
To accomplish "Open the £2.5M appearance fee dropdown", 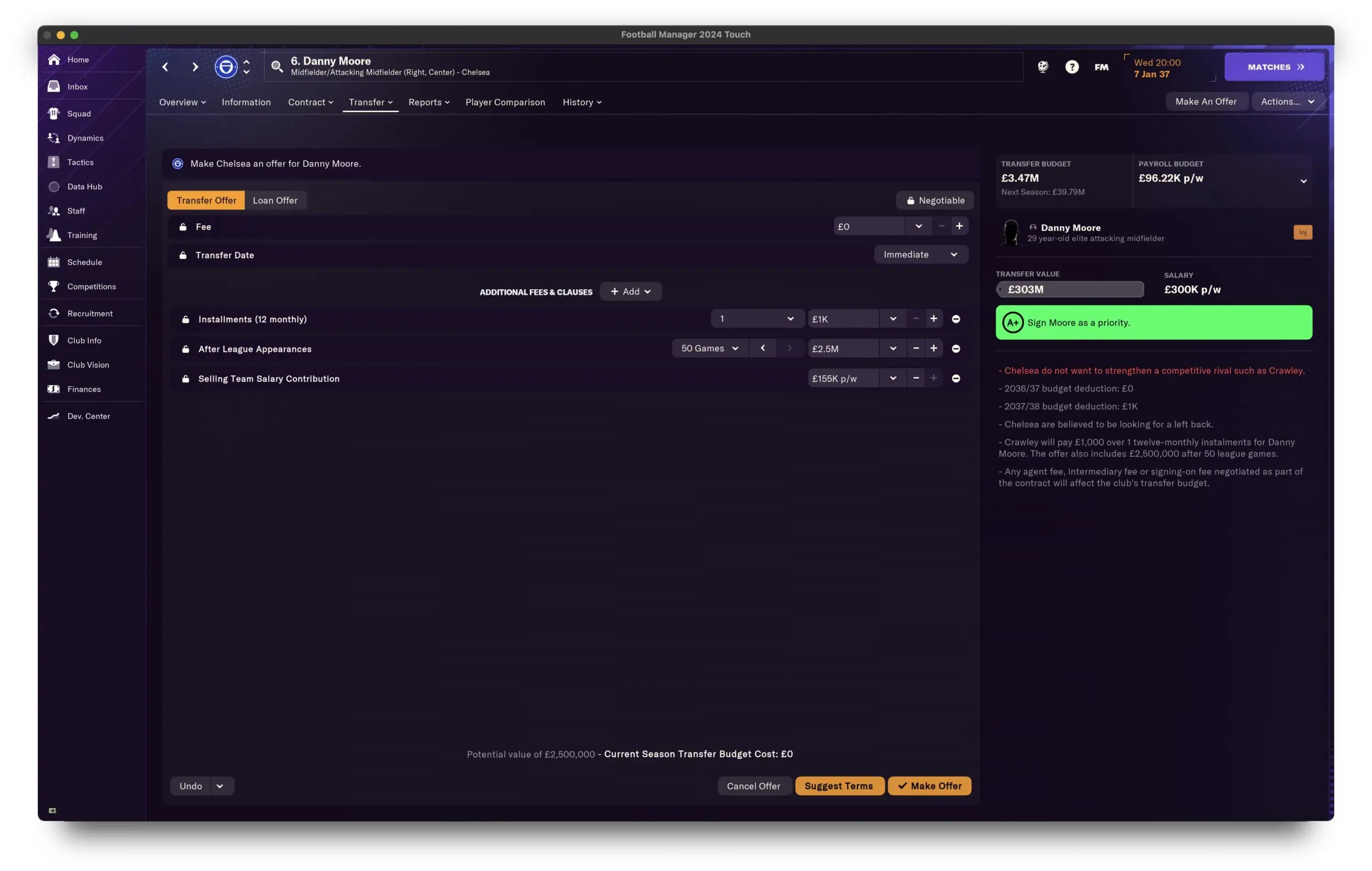I will tap(893, 349).
